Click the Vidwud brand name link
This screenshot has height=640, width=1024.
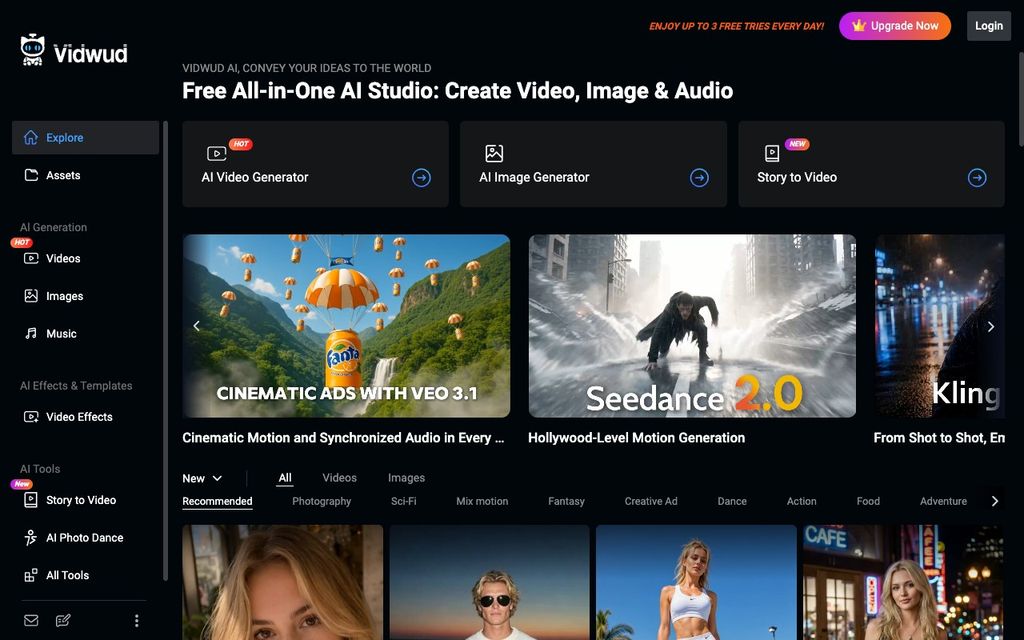coord(90,54)
